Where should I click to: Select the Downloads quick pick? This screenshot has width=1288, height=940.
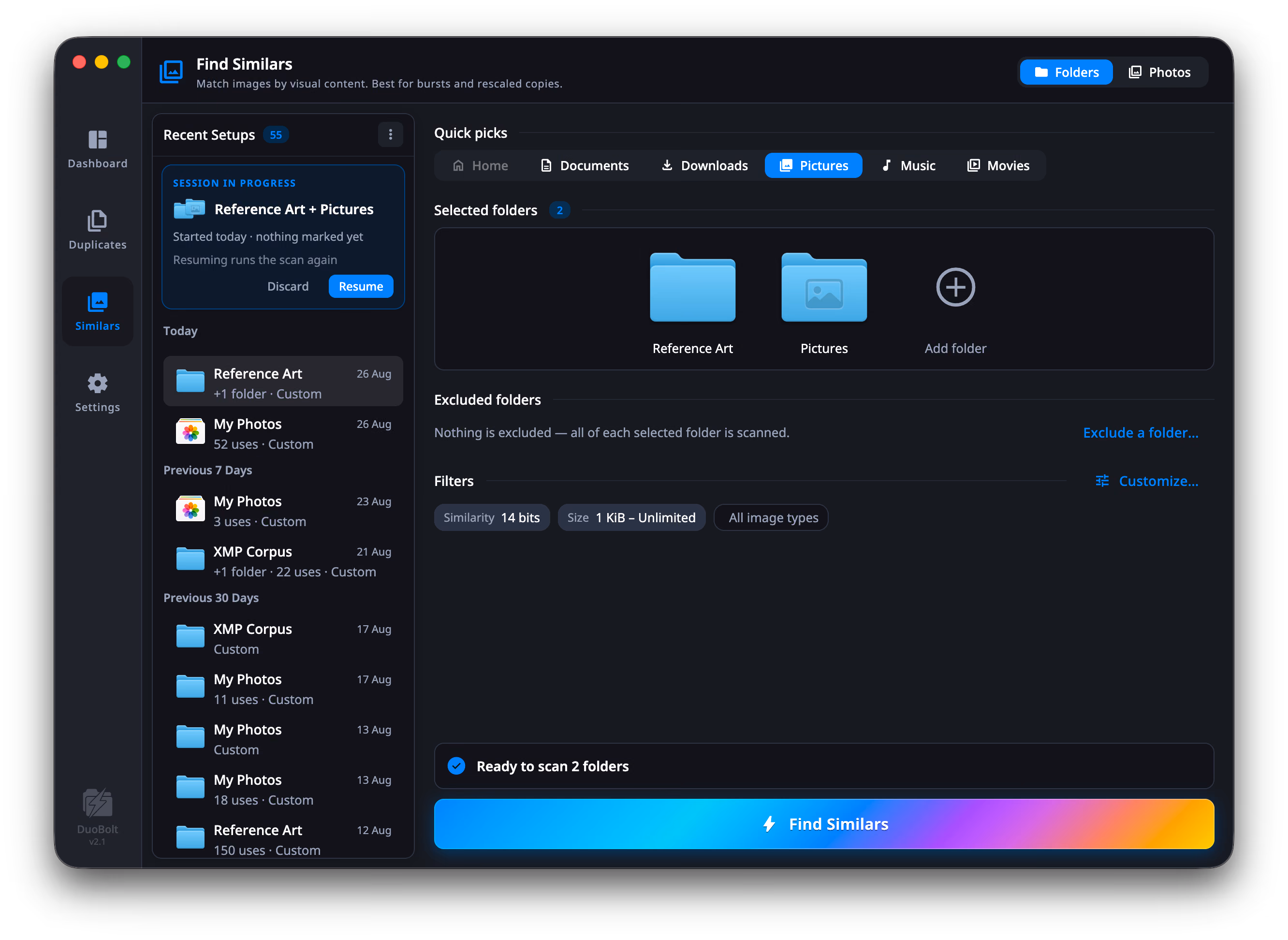pyautogui.click(x=704, y=165)
